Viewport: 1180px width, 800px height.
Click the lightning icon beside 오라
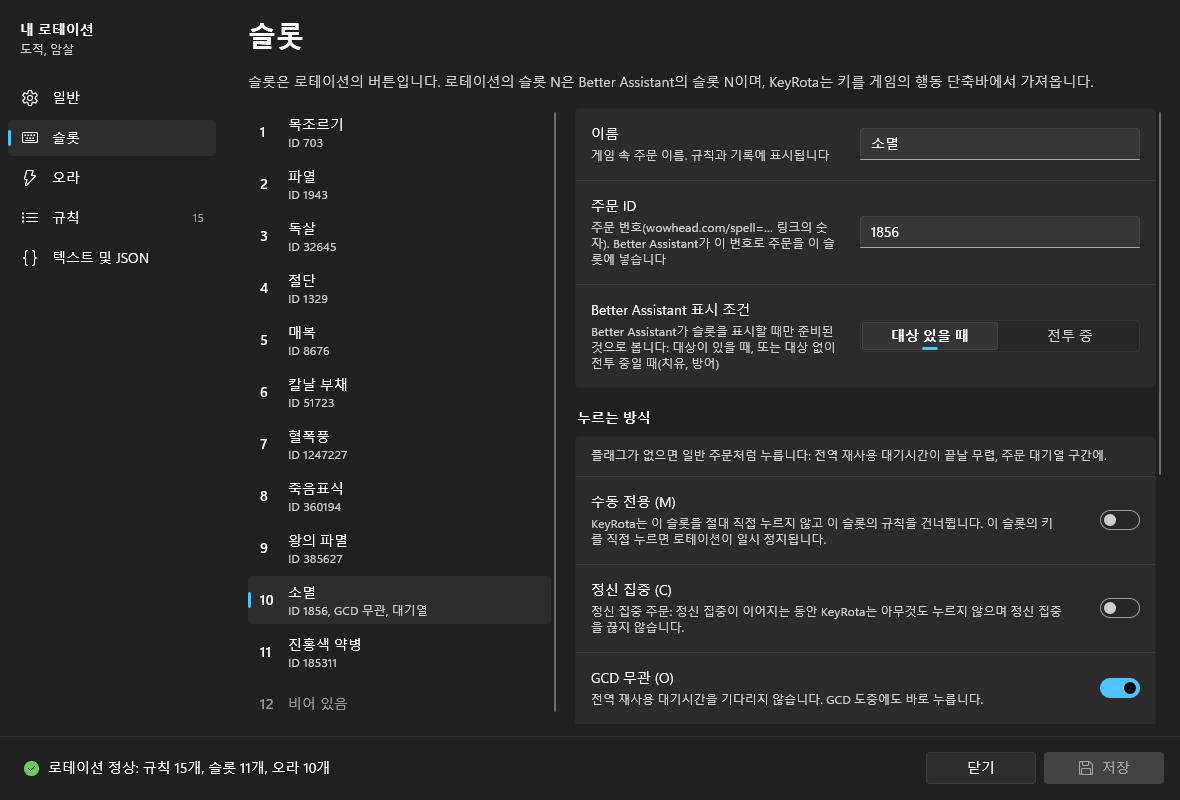tap(30, 178)
